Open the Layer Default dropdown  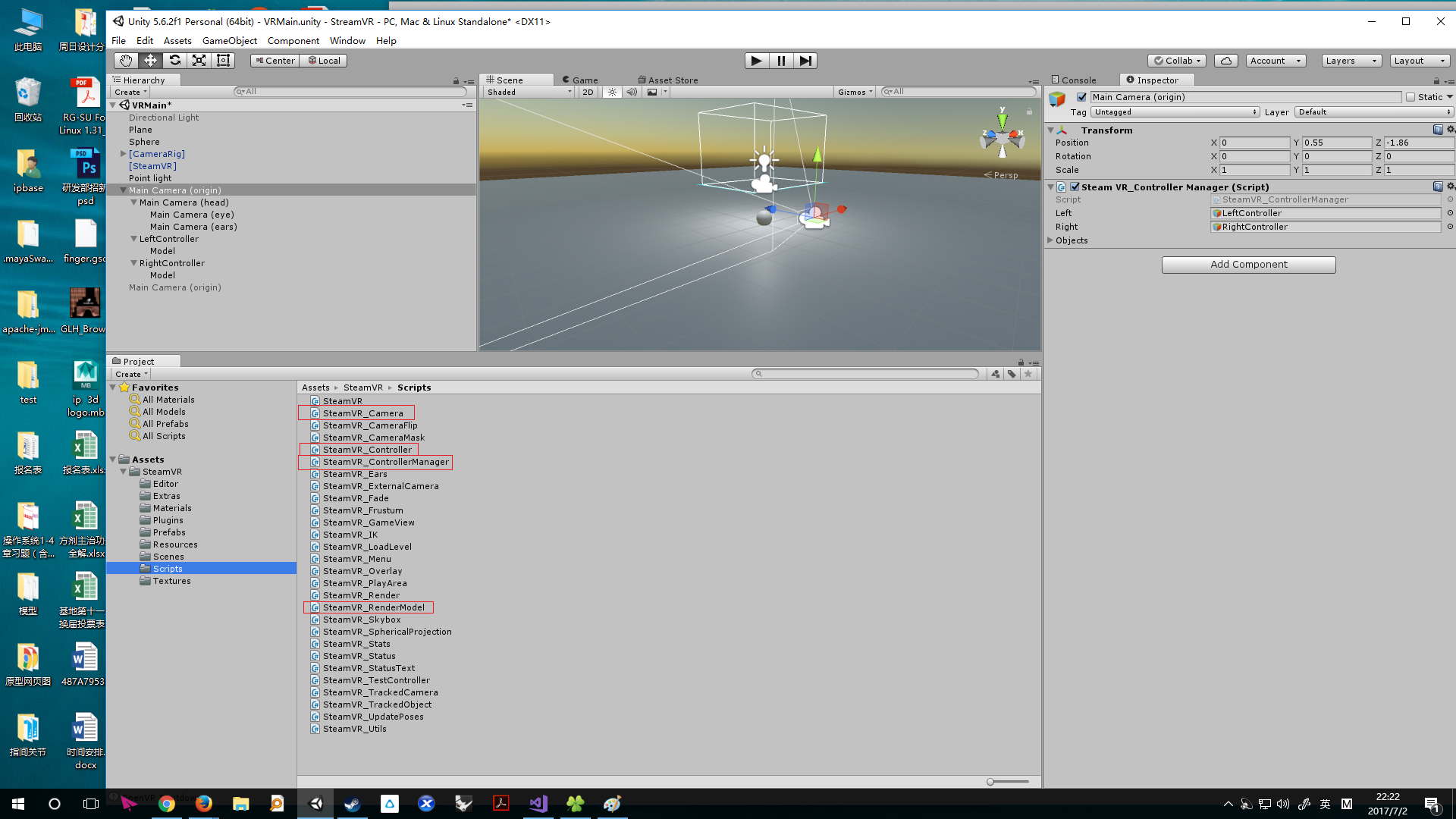pos(1374,112)
